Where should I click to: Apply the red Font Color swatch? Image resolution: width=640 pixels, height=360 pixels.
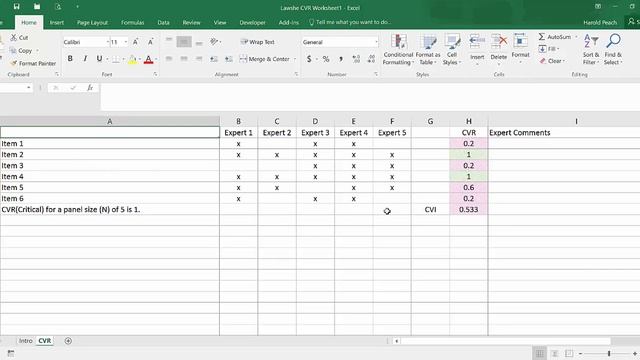tap(149, 60)
